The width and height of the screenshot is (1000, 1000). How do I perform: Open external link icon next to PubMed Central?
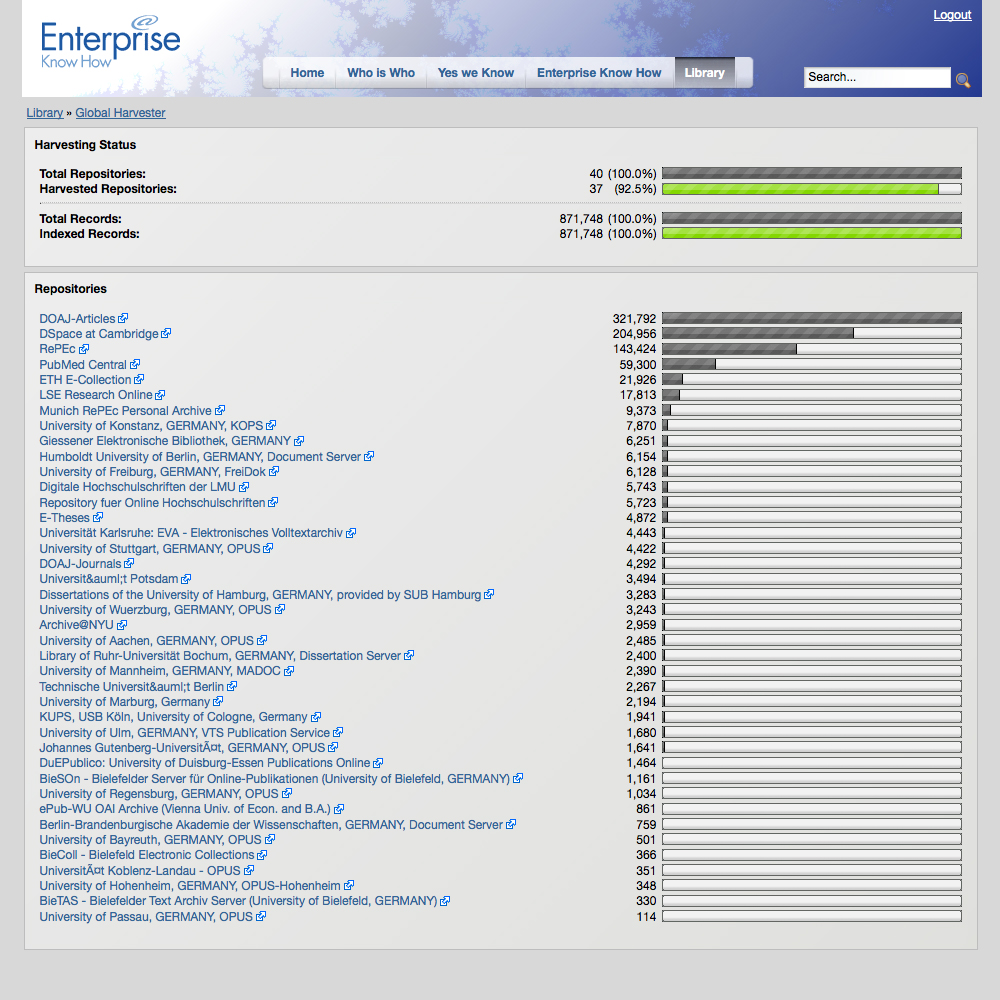[135, 365]
